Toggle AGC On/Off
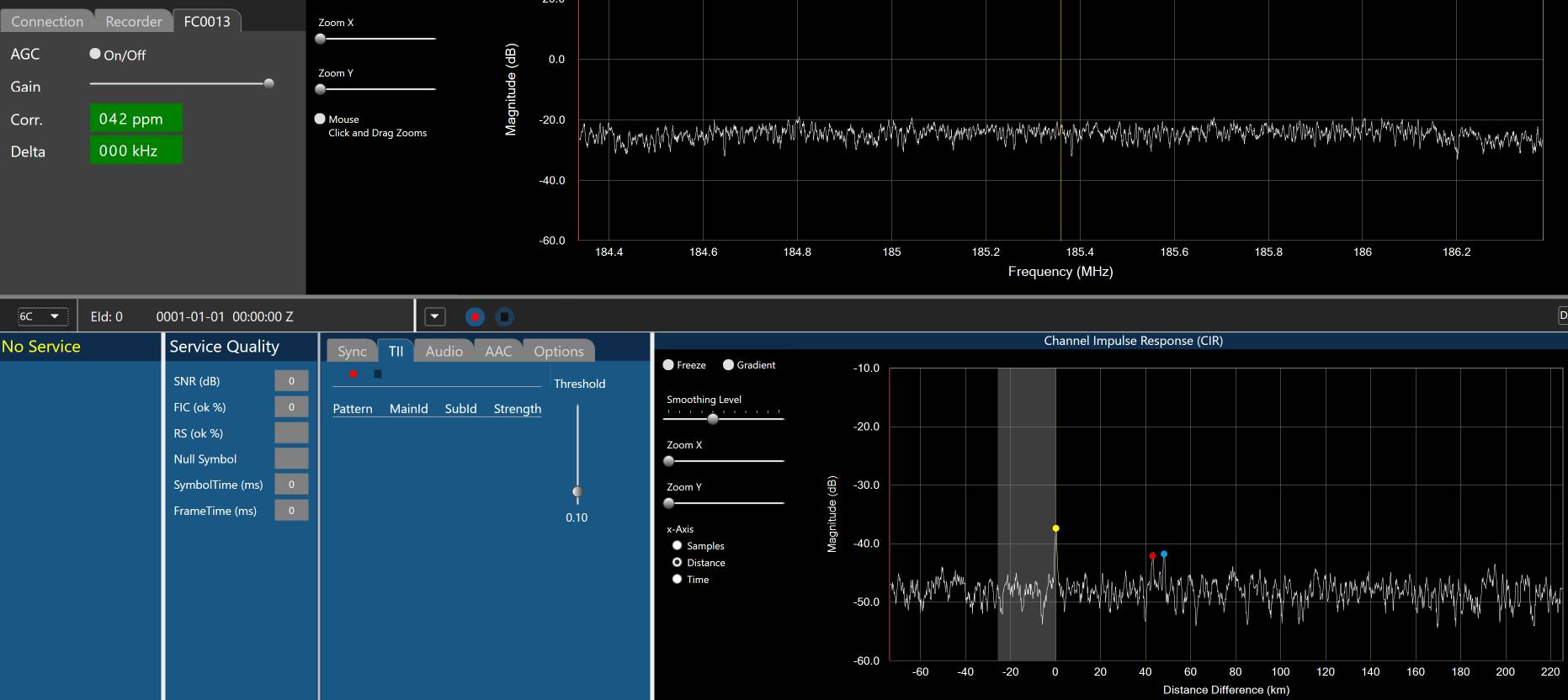 click(95, 54)
